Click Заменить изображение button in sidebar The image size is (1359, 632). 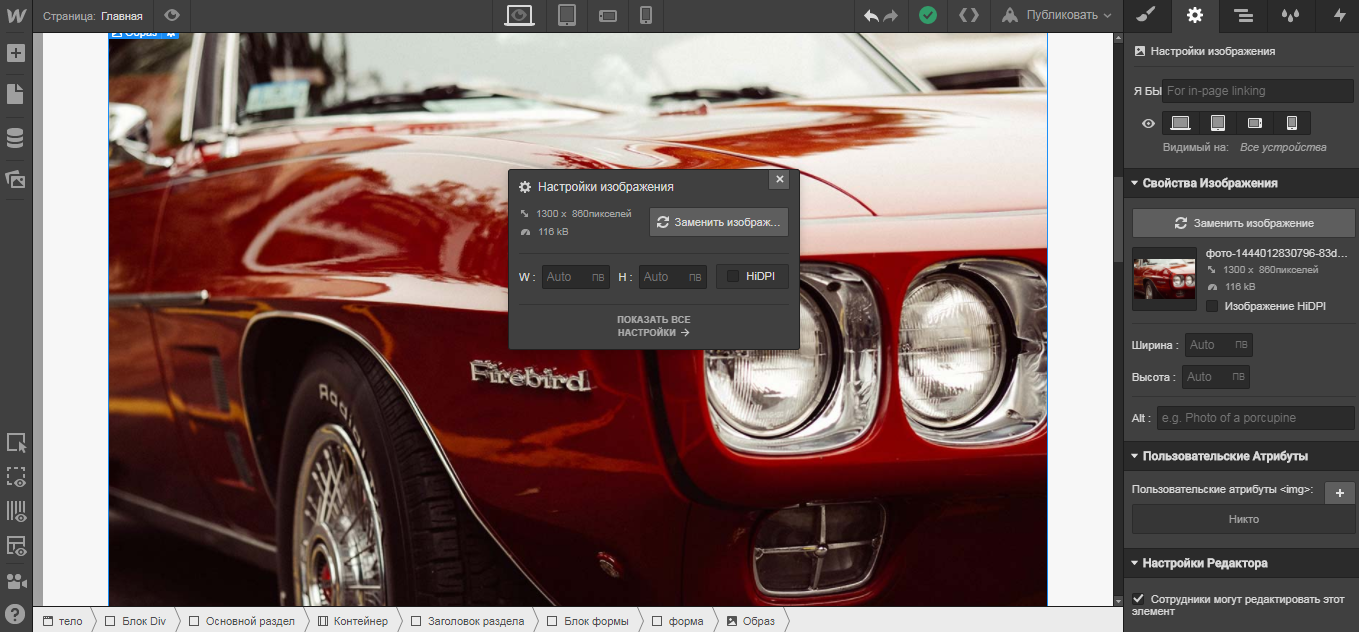(x=1243, y=223)
